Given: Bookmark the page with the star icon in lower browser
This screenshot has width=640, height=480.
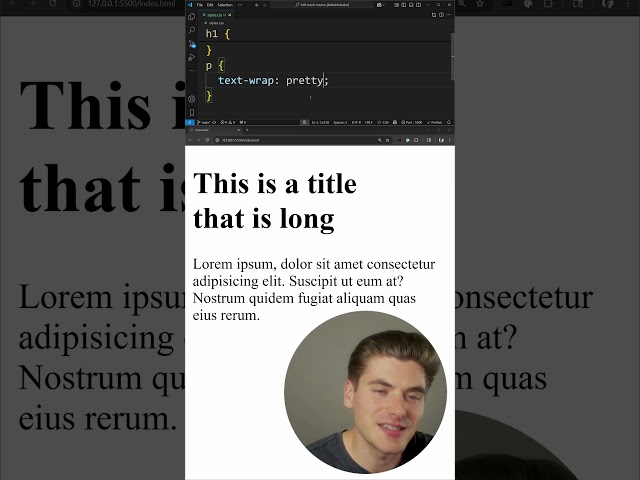Looking at the screenshot, I should pyautogui.click(x=387, y=140).
